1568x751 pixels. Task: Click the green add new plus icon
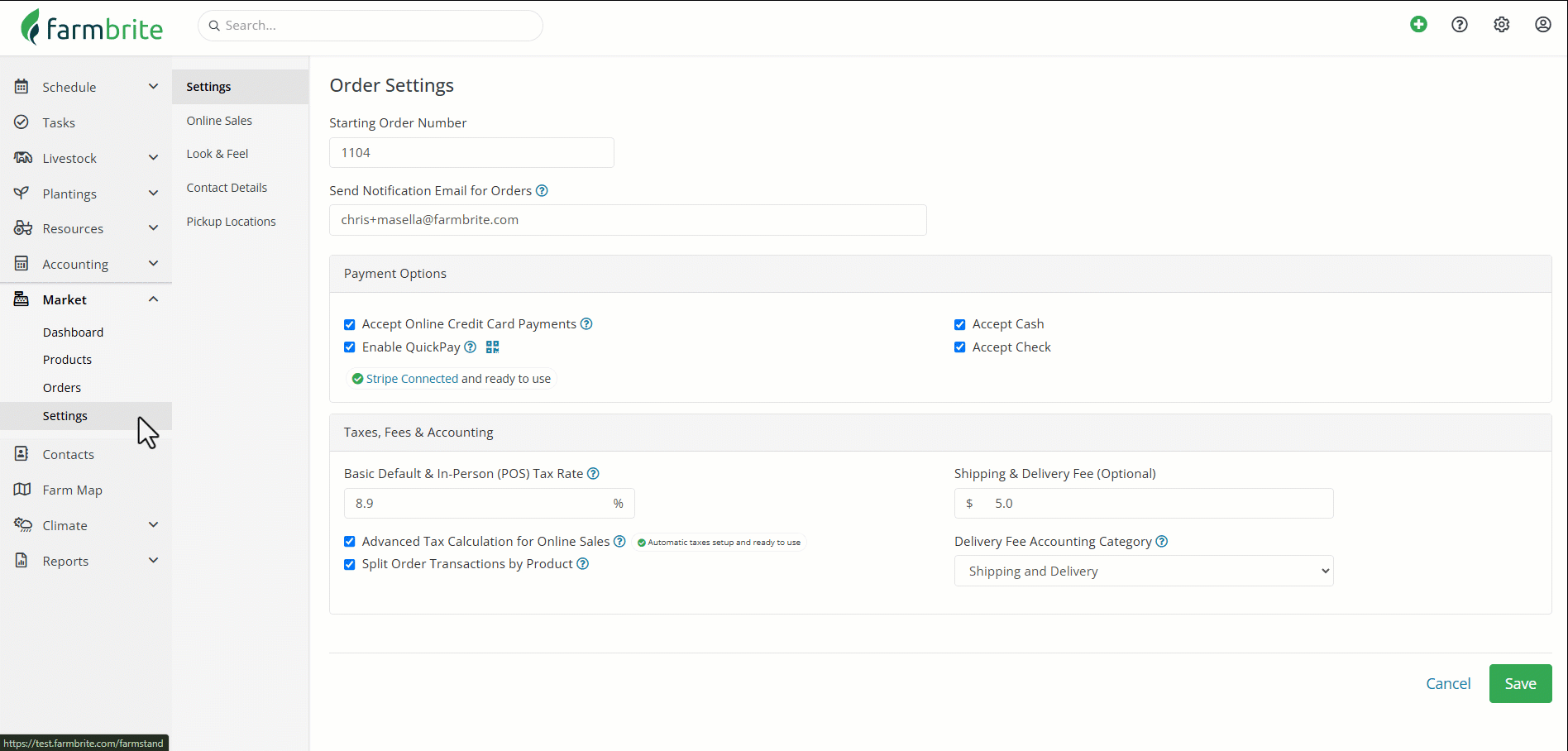coord(1418,25)
